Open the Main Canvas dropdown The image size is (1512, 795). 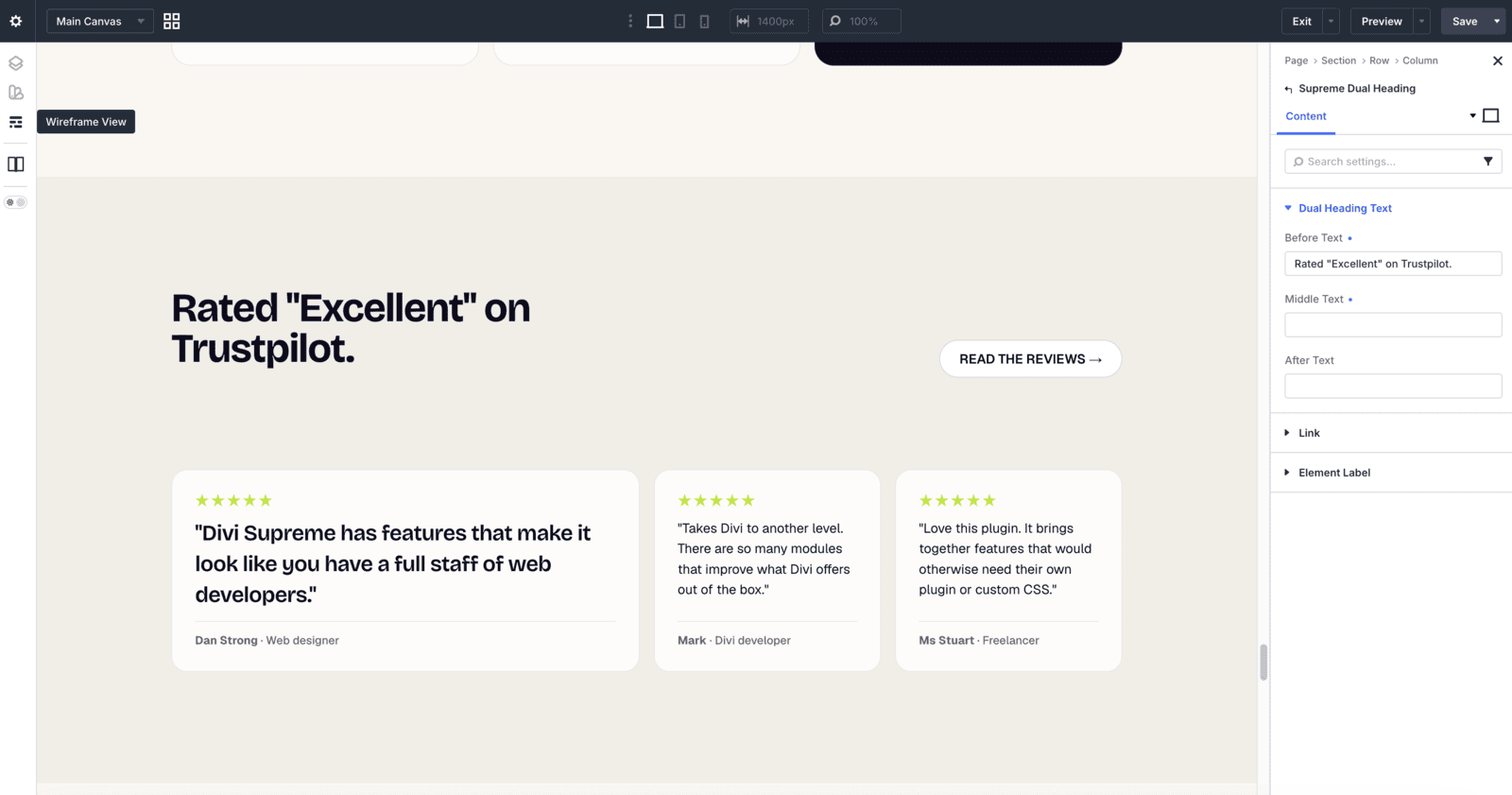pos(100,21)
